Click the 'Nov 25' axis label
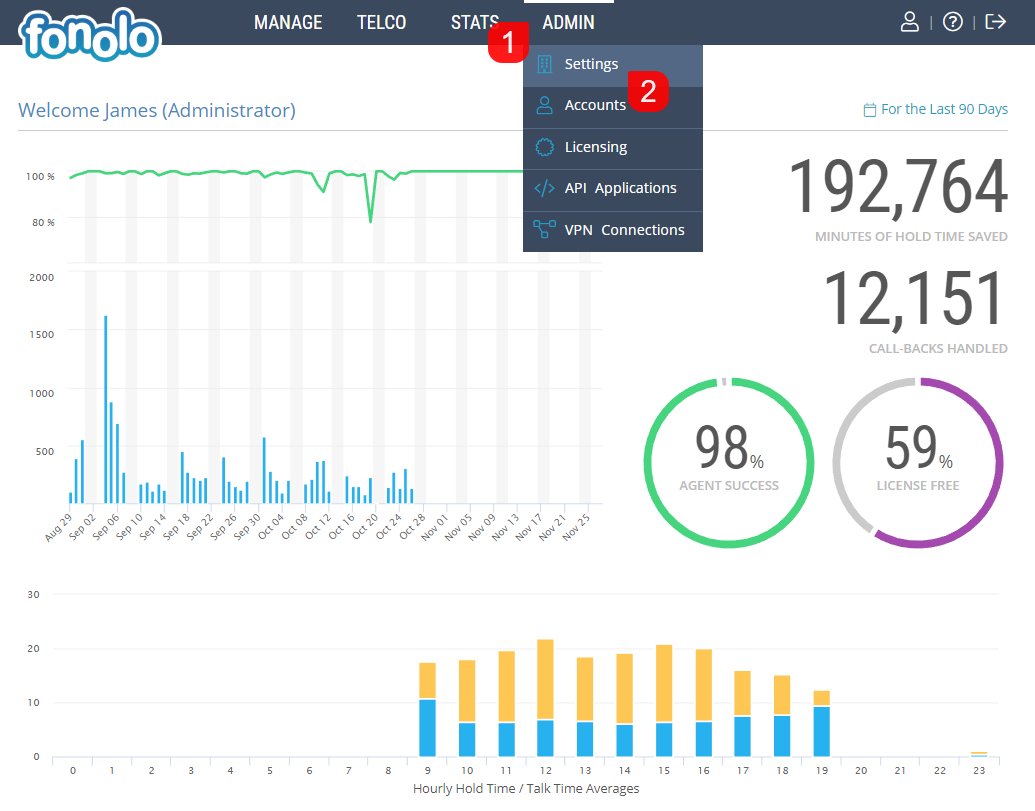 (x=576, y=527)
